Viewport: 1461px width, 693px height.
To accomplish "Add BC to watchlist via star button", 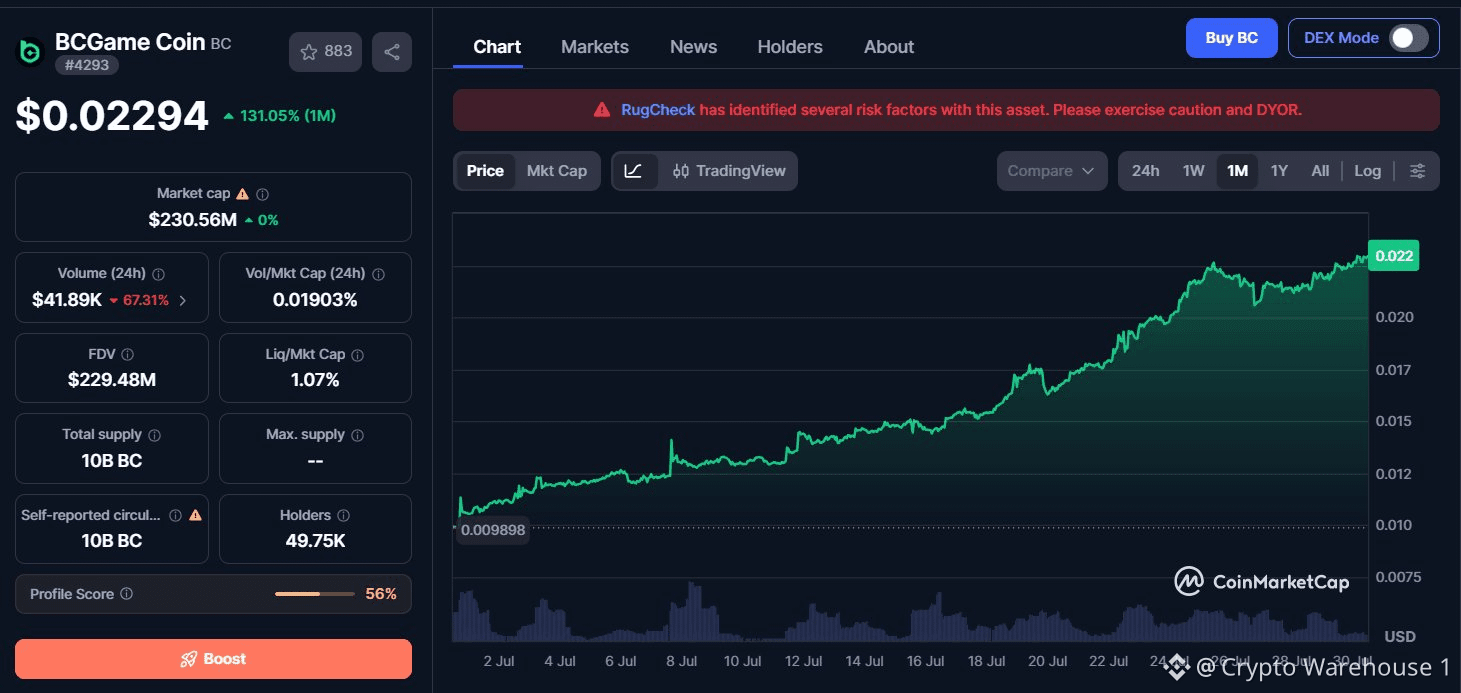I will (326, 51).
